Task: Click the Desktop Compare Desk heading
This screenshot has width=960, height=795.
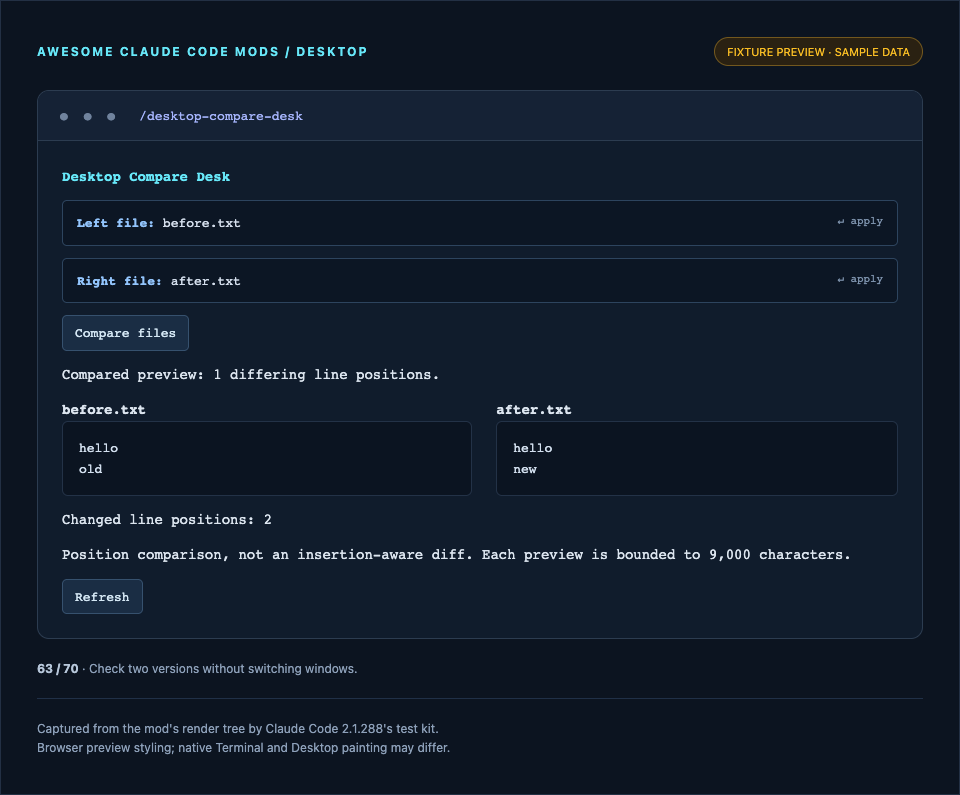Action: point(146,177)
